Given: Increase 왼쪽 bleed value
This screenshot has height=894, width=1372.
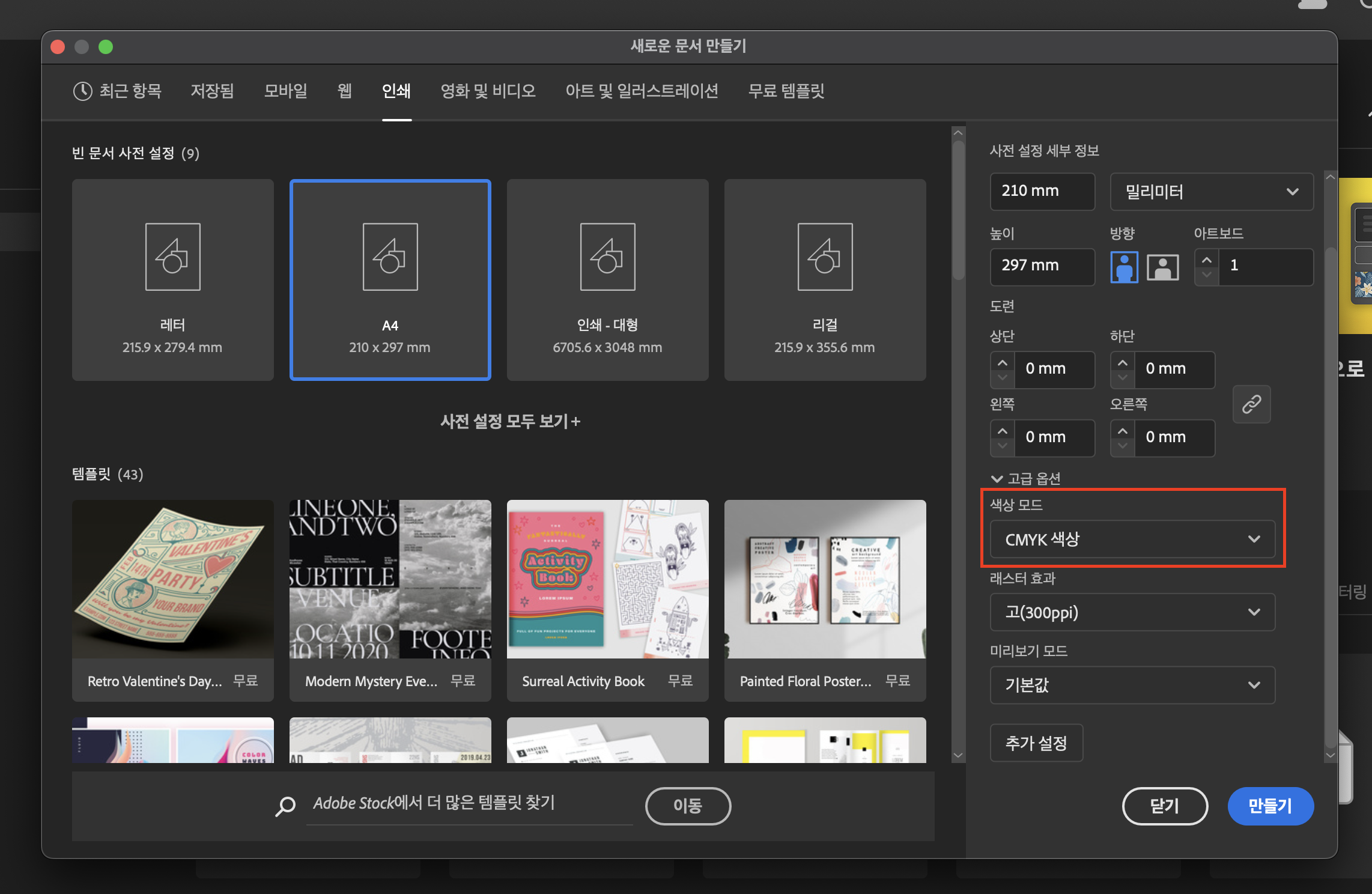Looking at the screenshot, I should (1002, 431).
